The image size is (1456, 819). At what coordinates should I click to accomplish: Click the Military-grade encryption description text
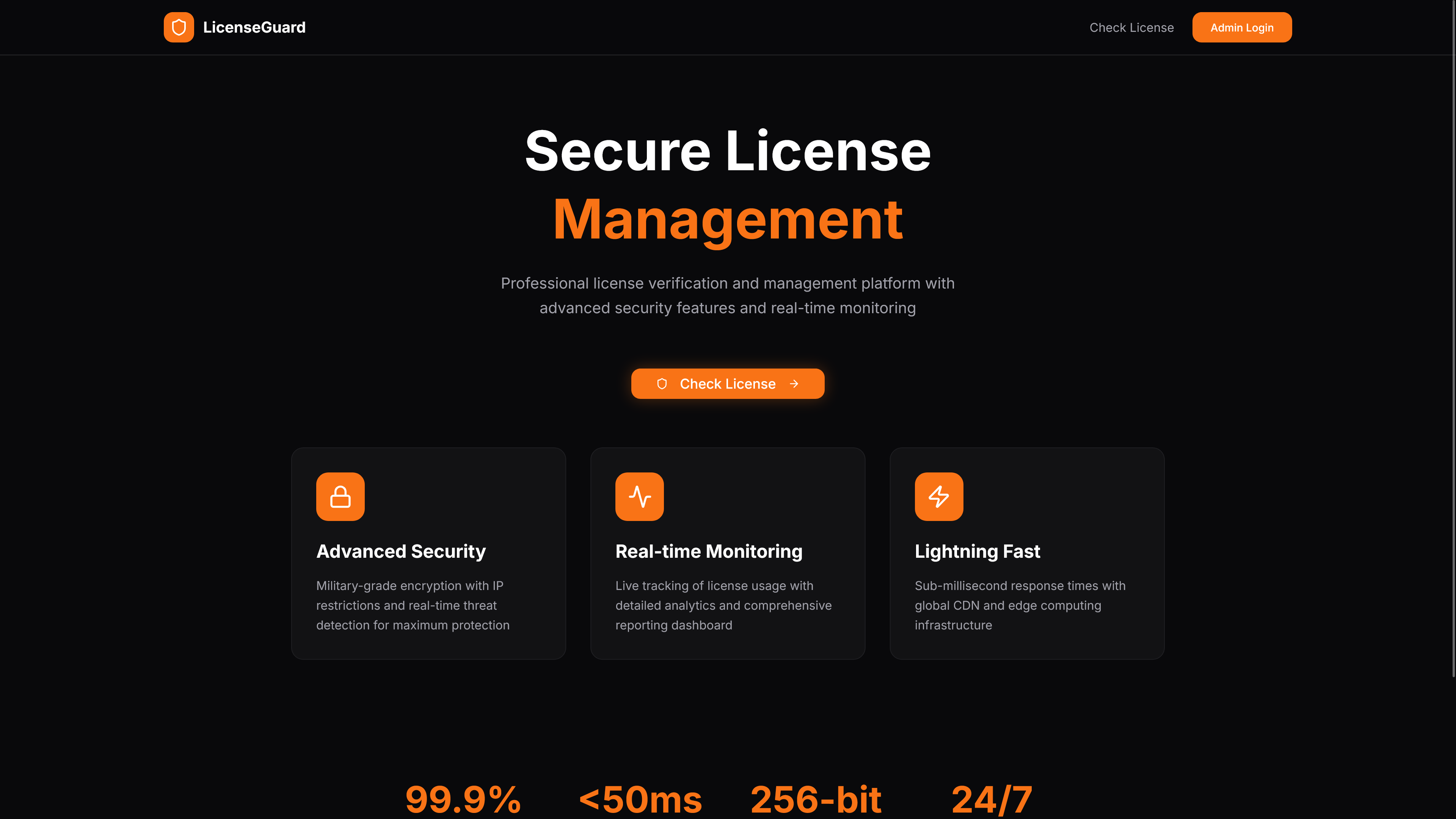(x=413, y=606)
